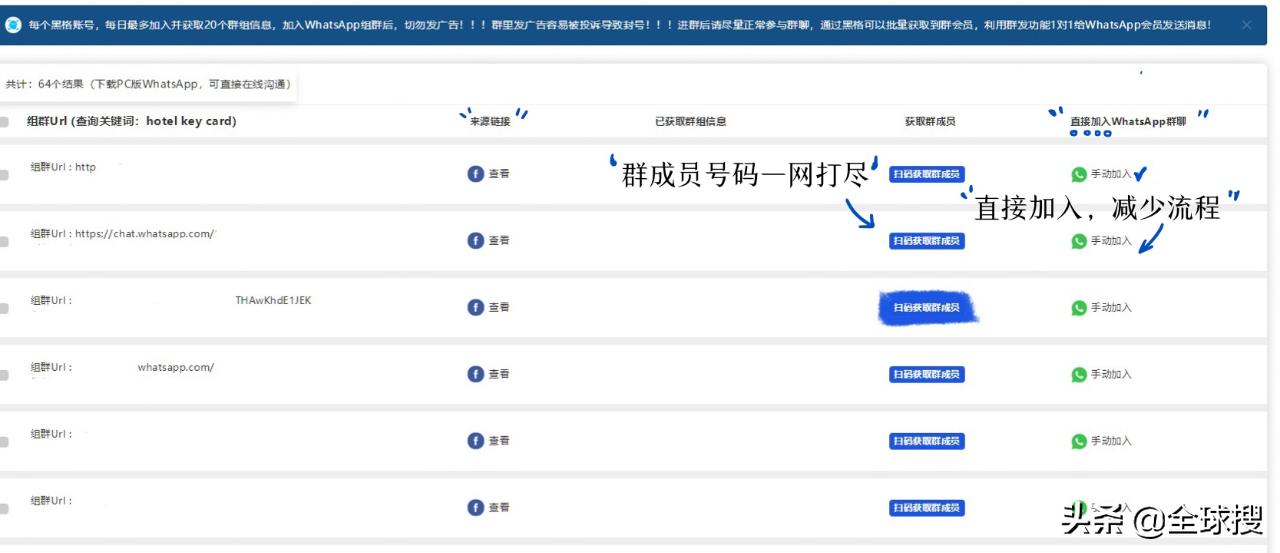Viewport: 1280px width, 553px height.
Task: Click the 来源链接 column header
Action: click(490, 122)
